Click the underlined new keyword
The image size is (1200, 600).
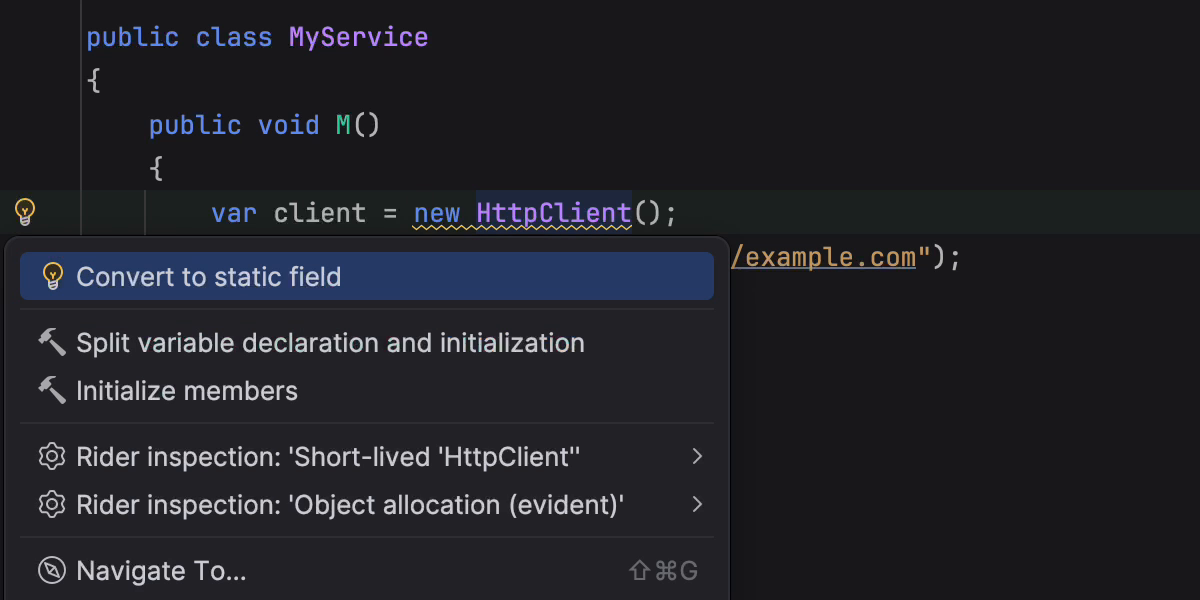pyautogui.click(x=437, y=213)
